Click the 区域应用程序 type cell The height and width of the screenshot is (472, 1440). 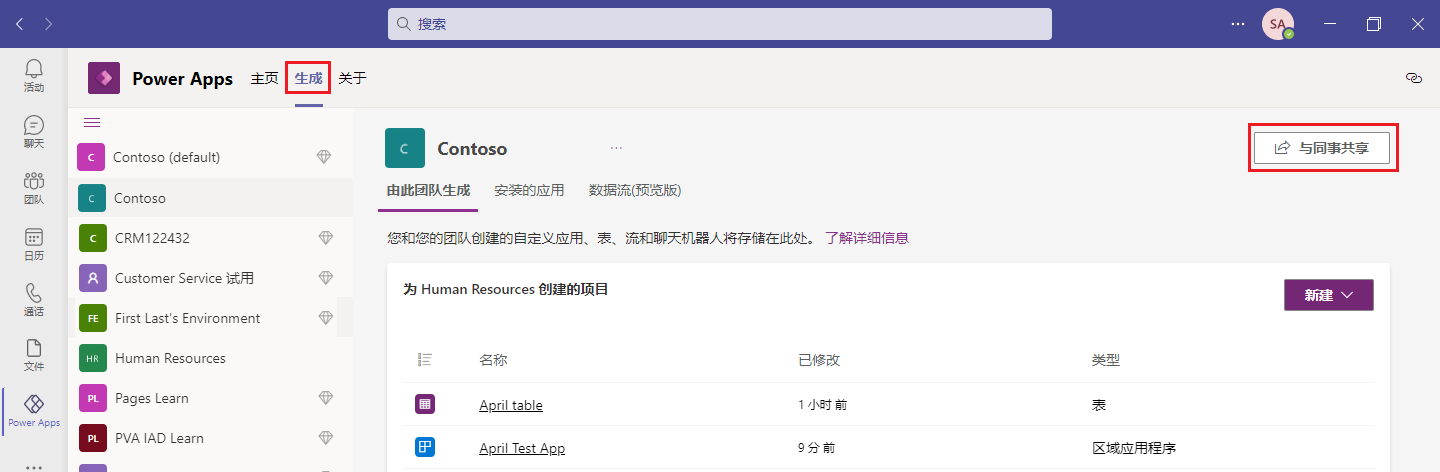pyautogui.click(x=1135, y=449)
